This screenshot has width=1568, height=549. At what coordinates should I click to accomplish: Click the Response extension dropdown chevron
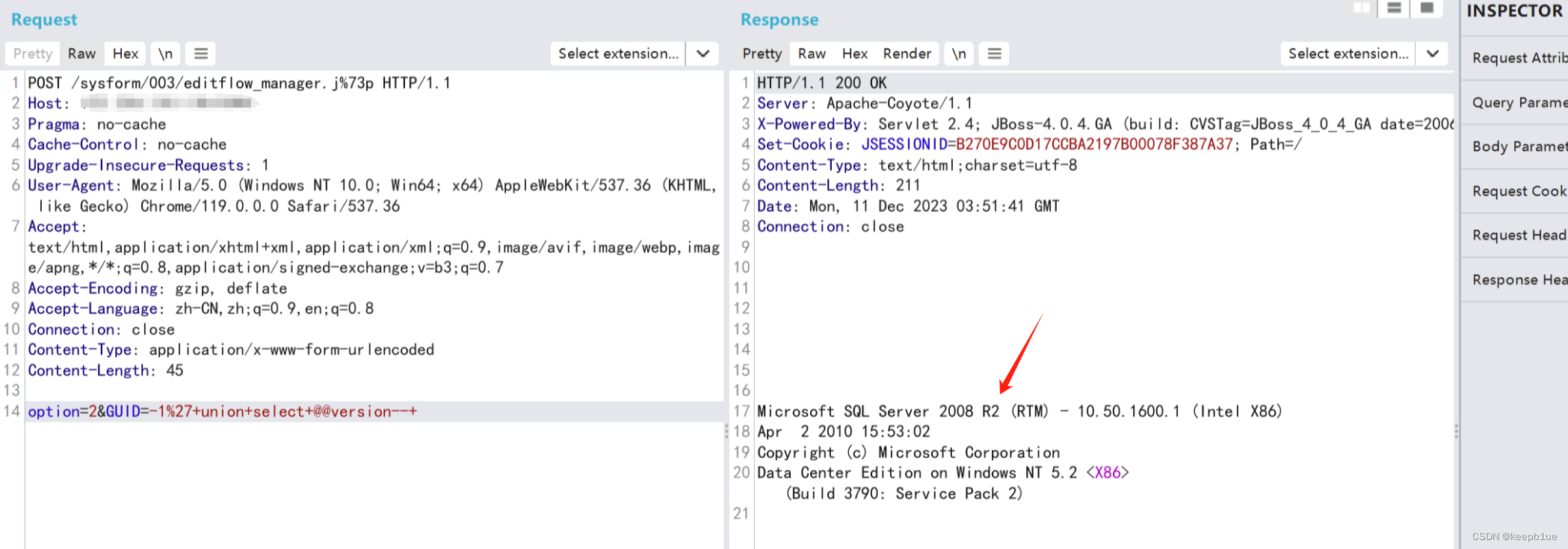1432,54
